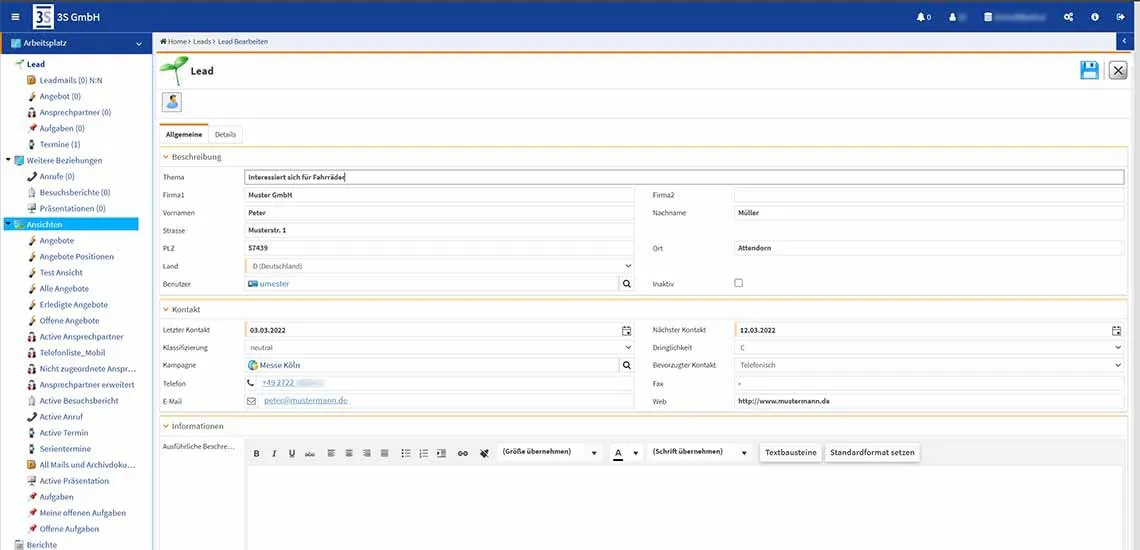This screenshot has width=1140, height=550.
Task: Open the user profile icon in header
Action: tap(952, 17)
